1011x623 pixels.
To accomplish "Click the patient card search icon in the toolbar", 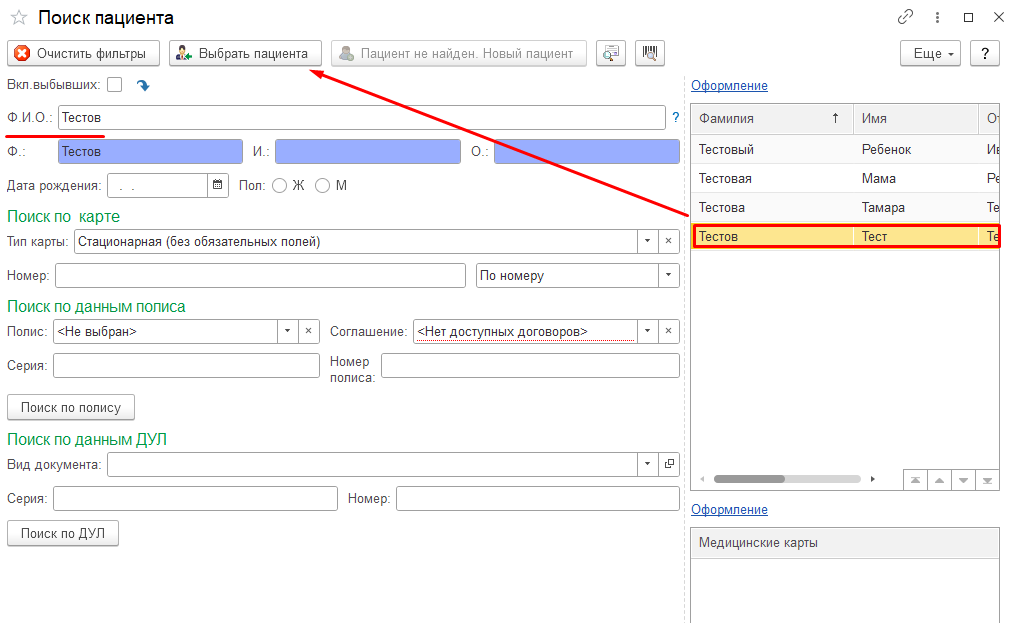I will point(611,53).
